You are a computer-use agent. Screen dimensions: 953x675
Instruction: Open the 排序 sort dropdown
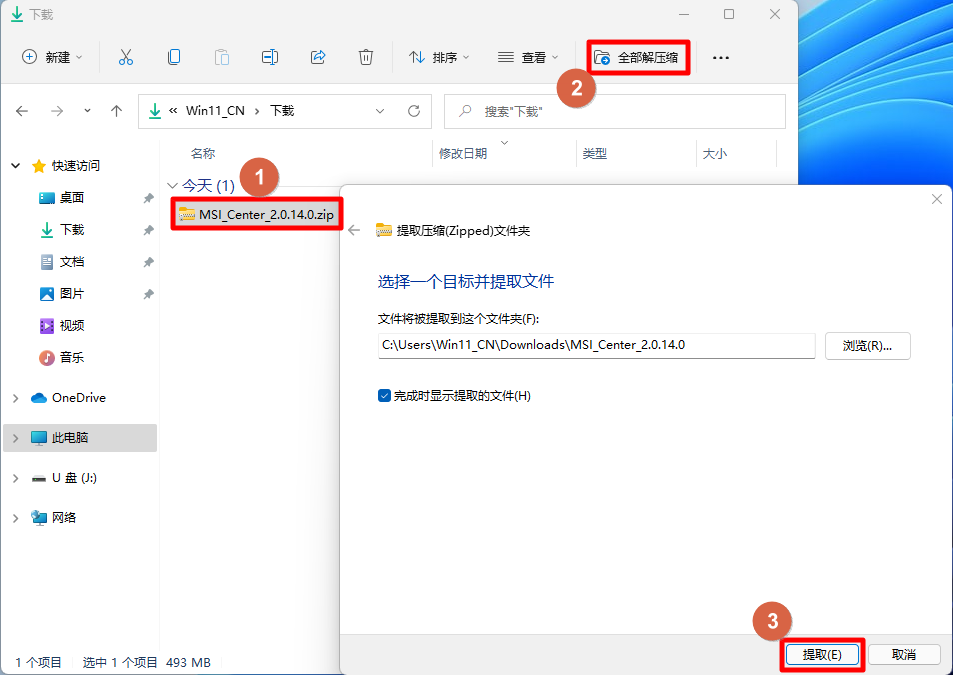point(439,57)
